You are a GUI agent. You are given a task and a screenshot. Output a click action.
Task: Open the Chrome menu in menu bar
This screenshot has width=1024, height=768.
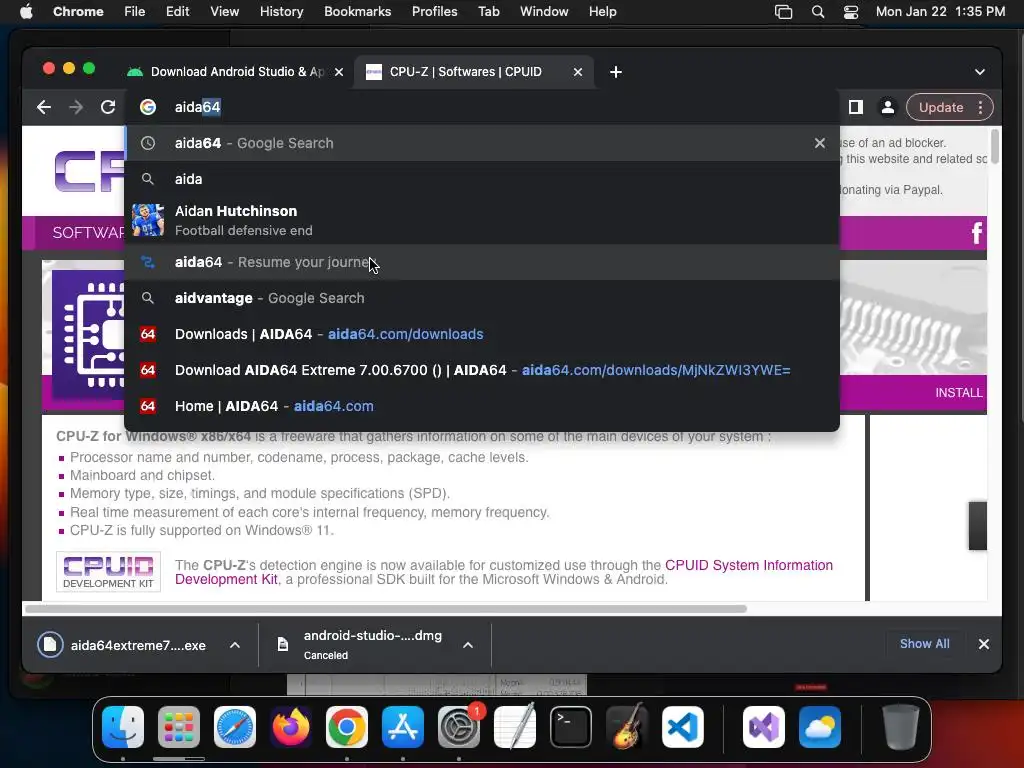click(x=78, y=12)
